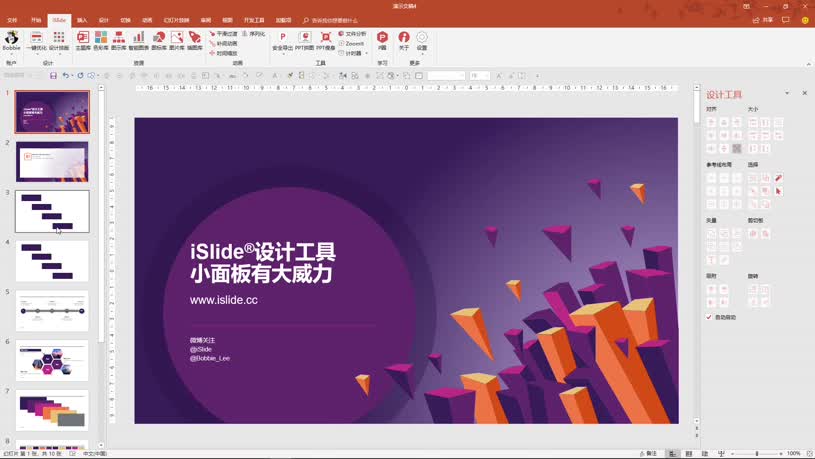
Task: Open the PPT瘦身 file slimming tool
Action: point(326,41)
